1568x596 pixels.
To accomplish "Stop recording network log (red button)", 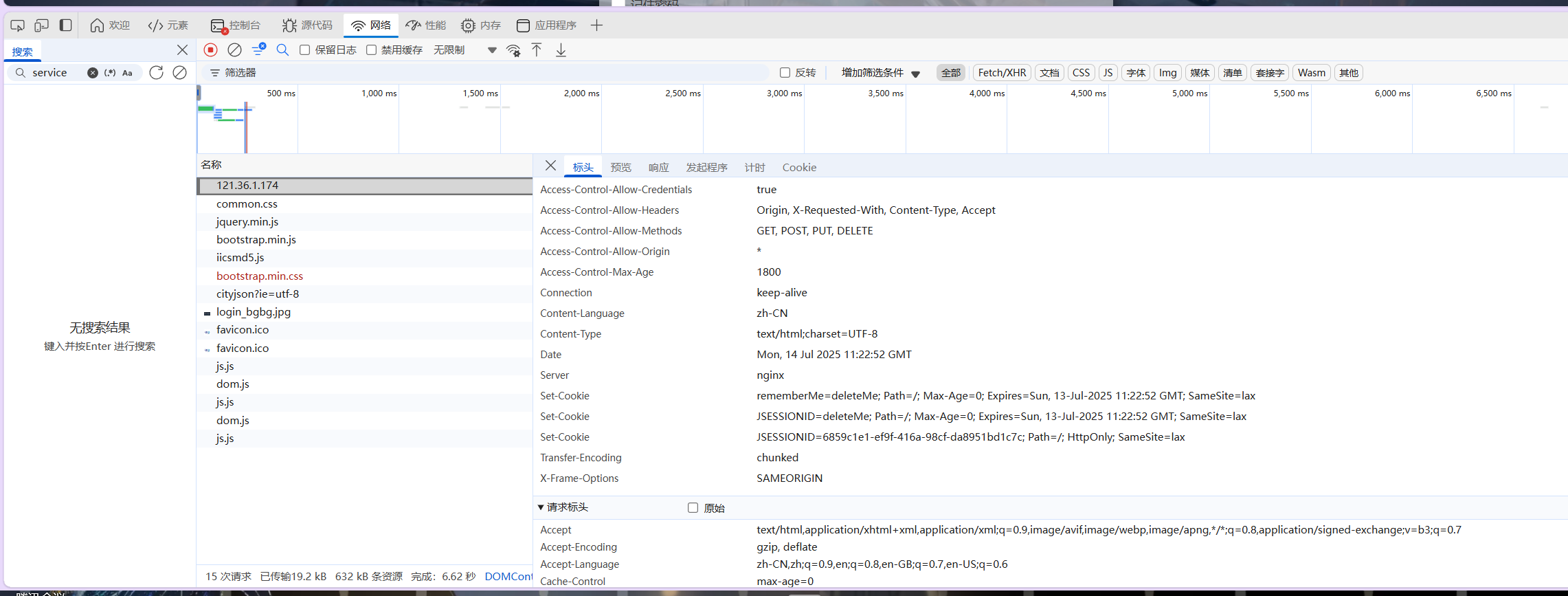I will click(x=211, y=49).
